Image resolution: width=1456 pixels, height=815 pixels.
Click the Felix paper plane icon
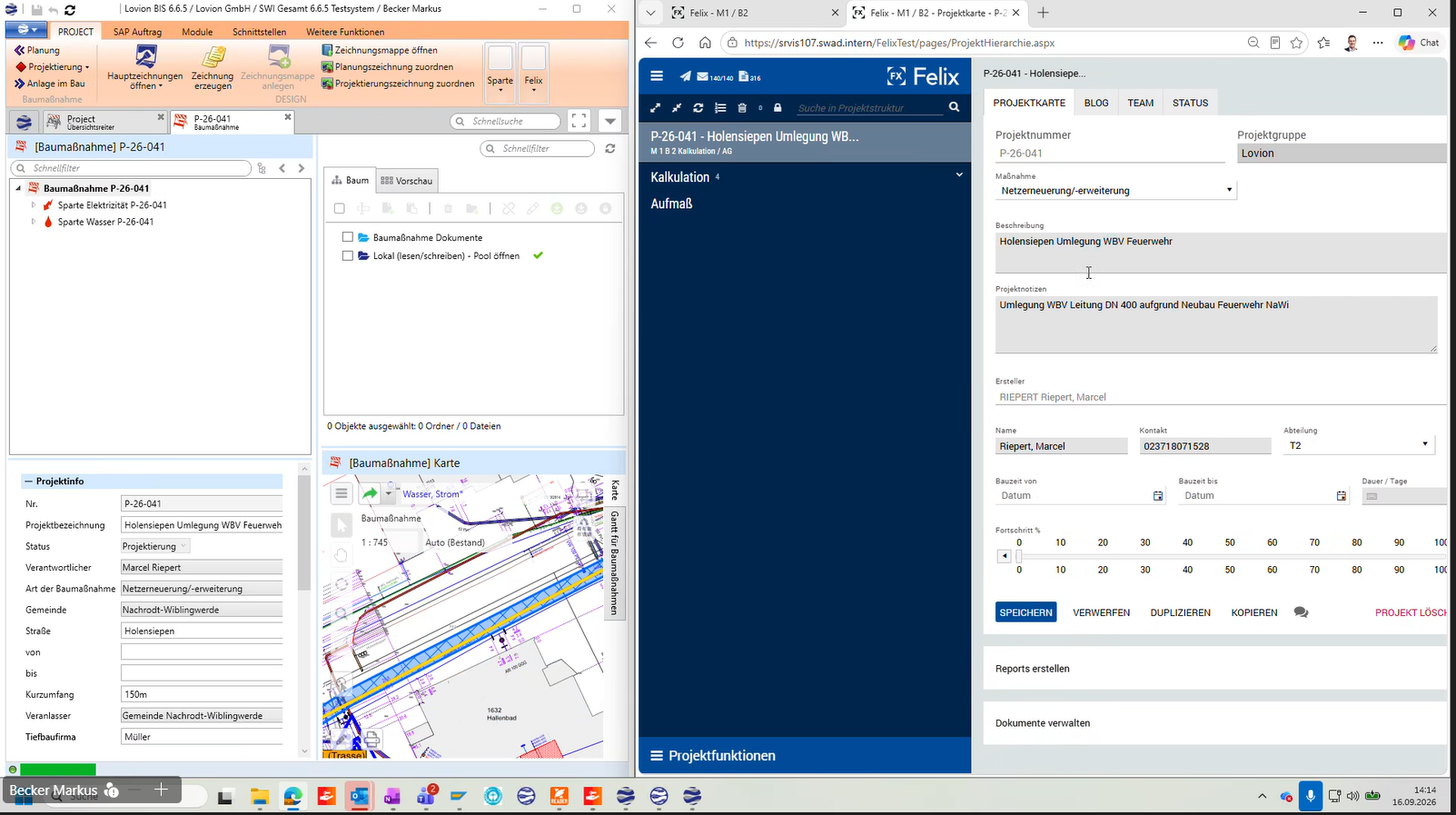685,76
